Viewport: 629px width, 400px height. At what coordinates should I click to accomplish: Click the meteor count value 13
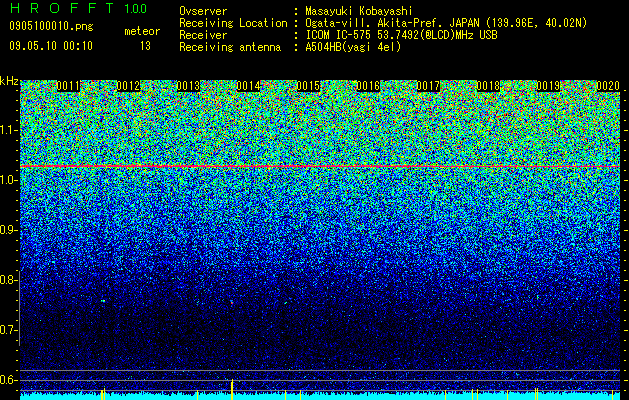(145, 46)
